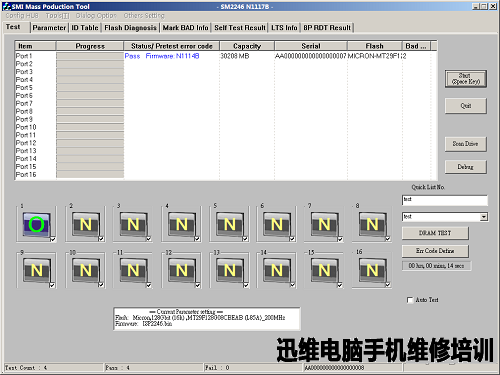This screenshot has height=375, width=500.
Task: Click the Port 1 progress bar
Action: (90, 56)
